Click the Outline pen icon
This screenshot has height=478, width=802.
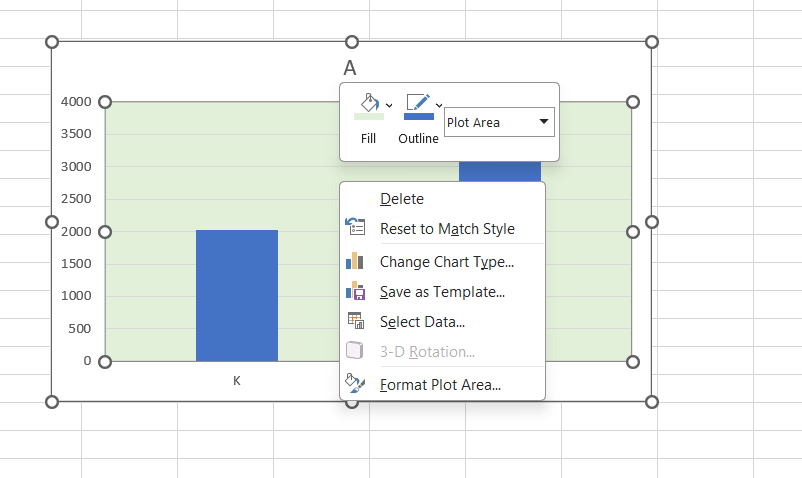418,102
